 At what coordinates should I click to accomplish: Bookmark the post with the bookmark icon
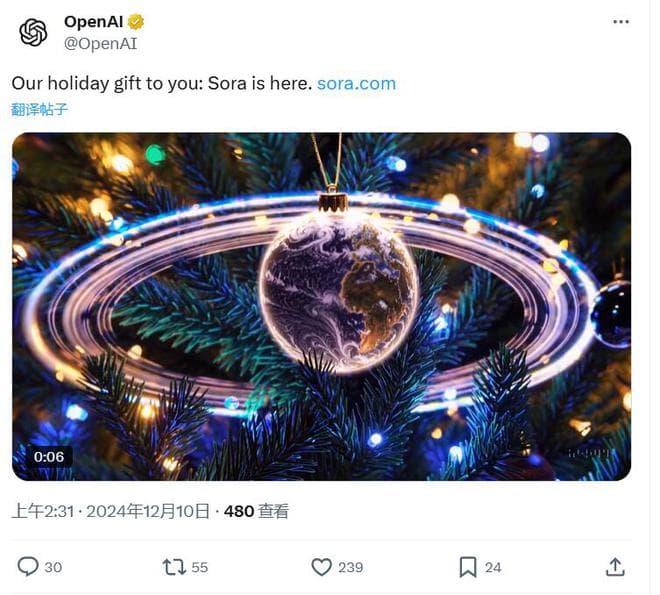tap(467, 567)
